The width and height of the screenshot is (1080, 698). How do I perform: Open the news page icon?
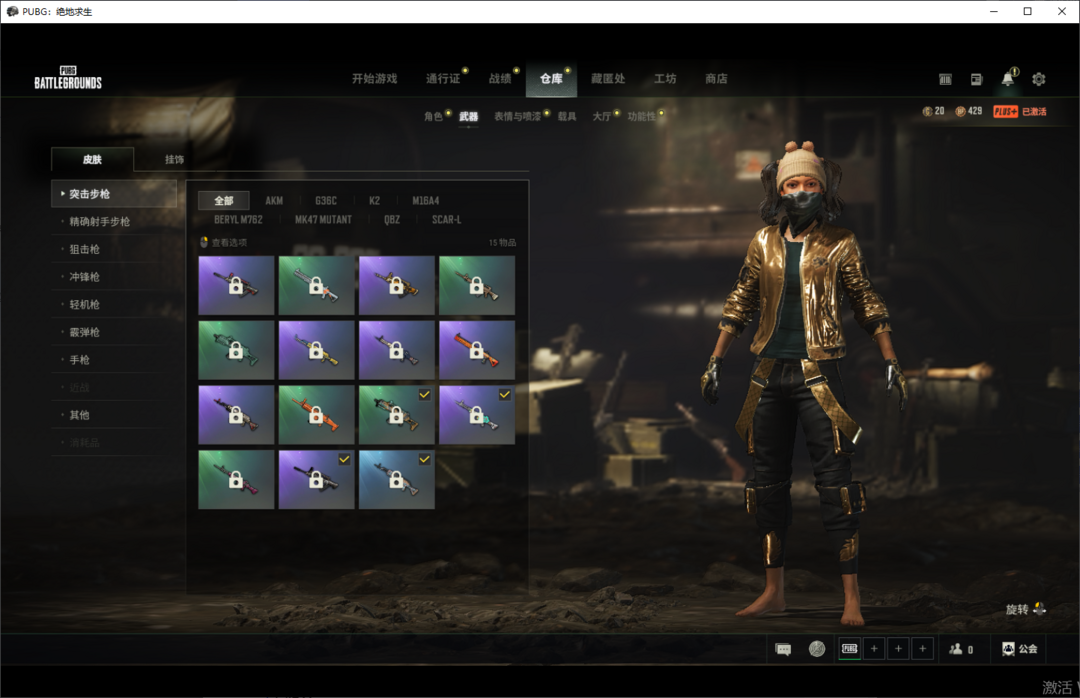pyautogui.click(x=976, y=79)
